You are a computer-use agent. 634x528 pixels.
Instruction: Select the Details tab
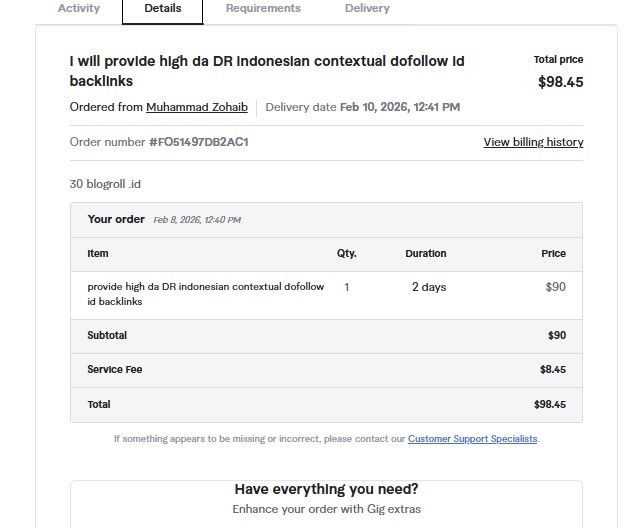[x=162, y=9]
